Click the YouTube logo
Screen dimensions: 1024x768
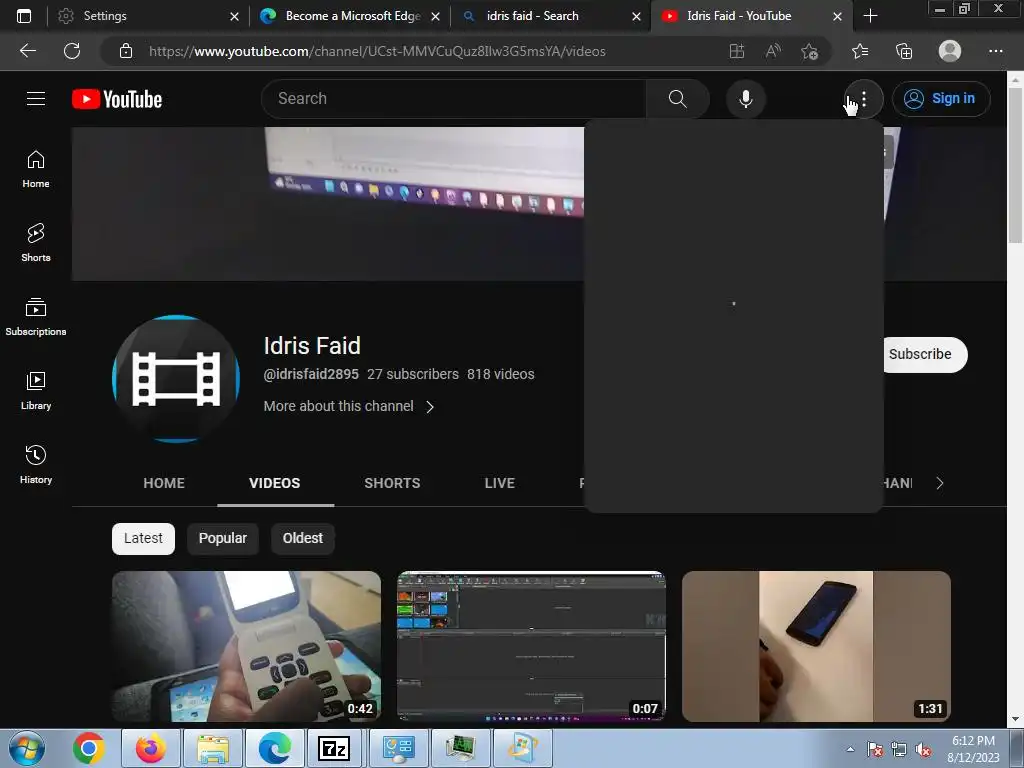pyautogui.click(x=117, y=99)
